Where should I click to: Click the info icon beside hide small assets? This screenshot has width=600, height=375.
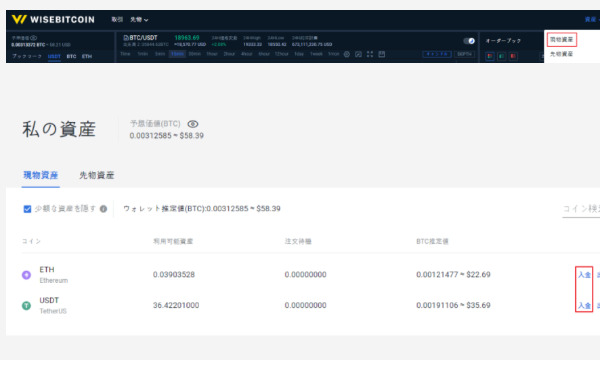[x=103, y=209]
